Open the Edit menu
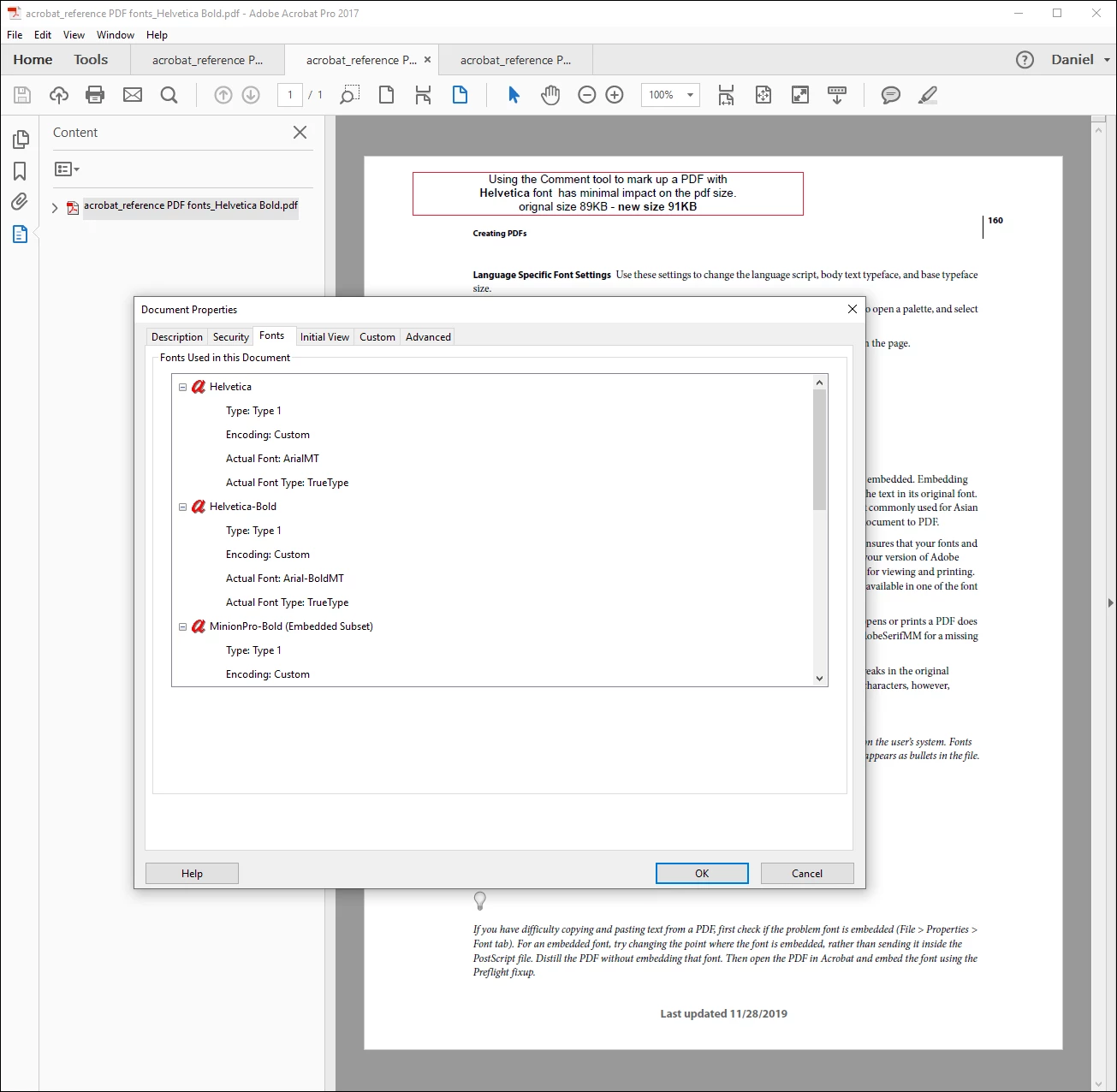This screenshot has height=1092, width=1117. tap(43, 35)
